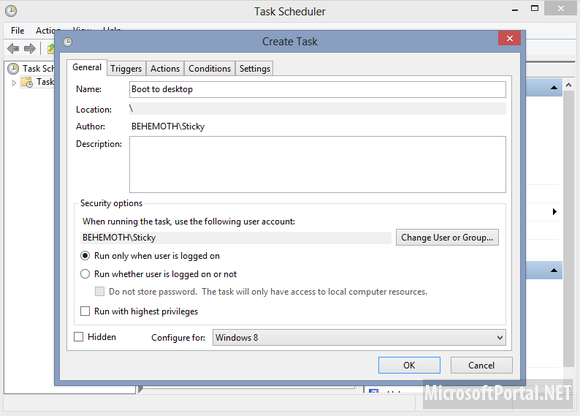Screen dimensions: 580x416
Task: Click OK to create the task
Action: [409, 365]
